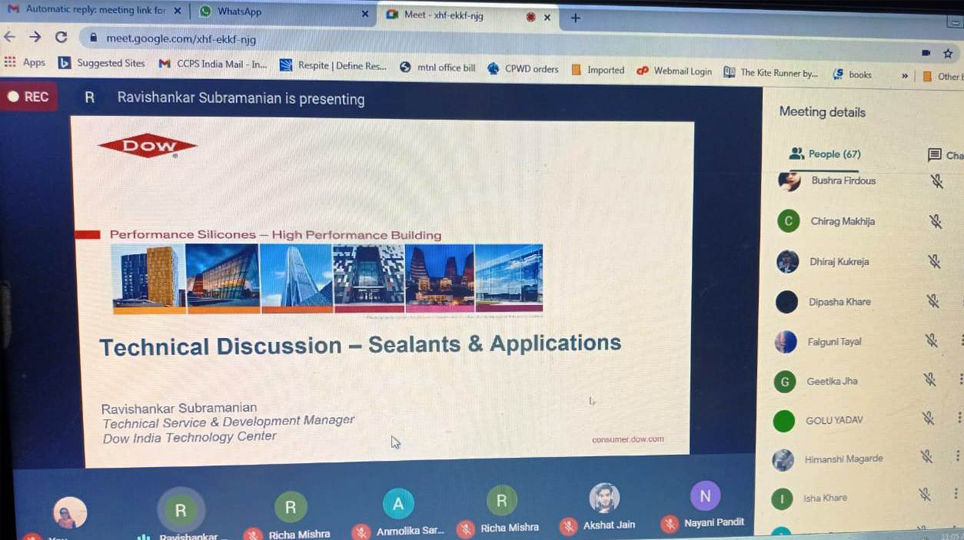Click the Meeting details heading
964x540 pixels.
(x=822, y=112)
